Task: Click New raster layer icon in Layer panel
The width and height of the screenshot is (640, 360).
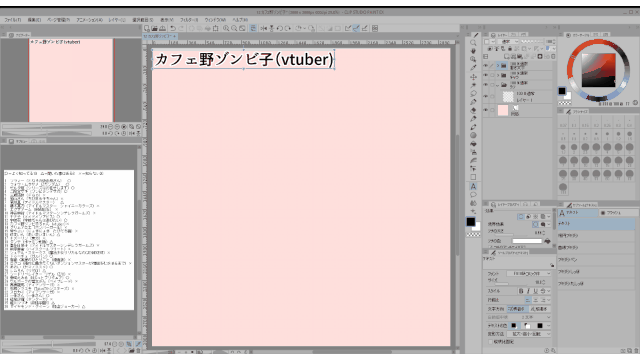Action: pos(507,56)
